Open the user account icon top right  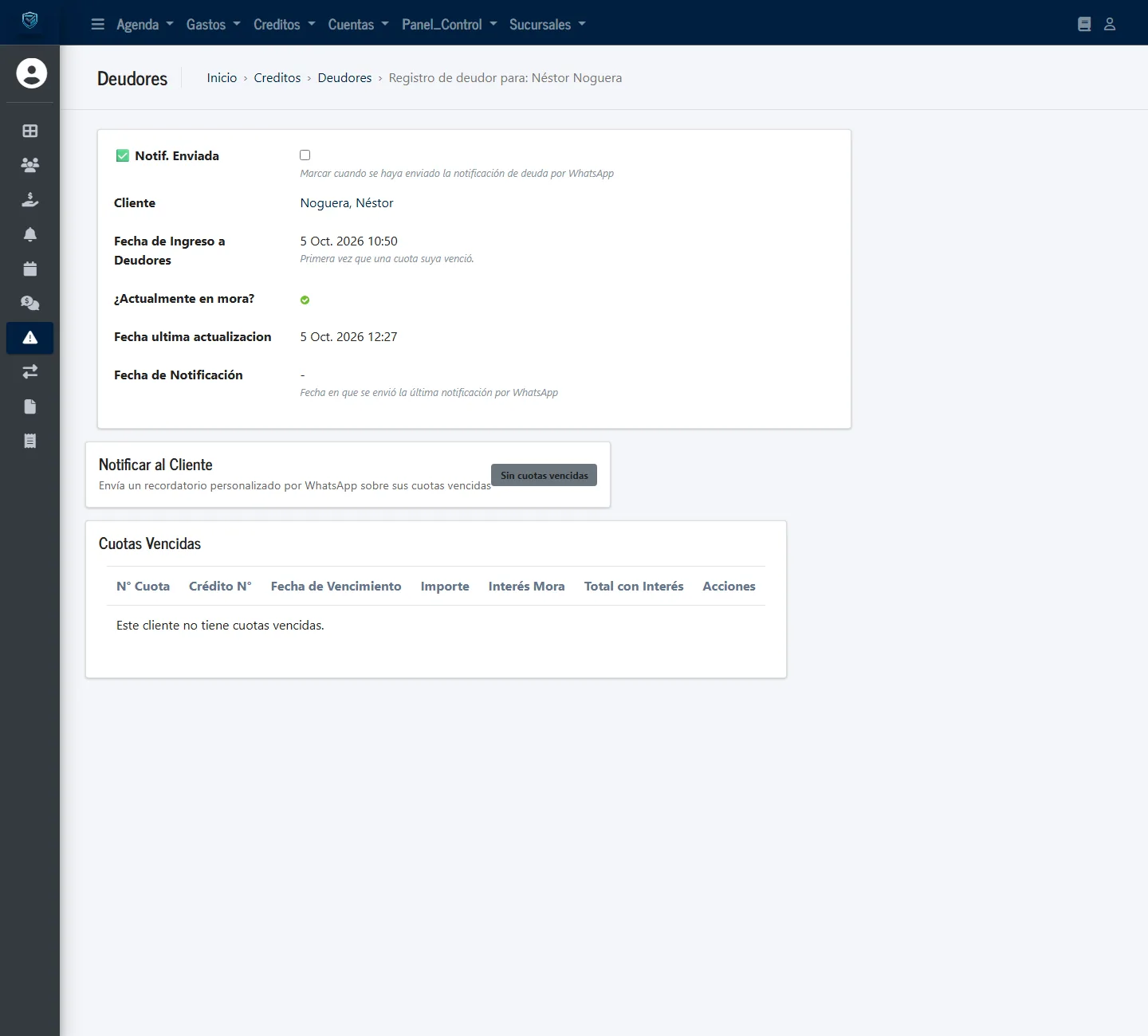pos(1110,25)
